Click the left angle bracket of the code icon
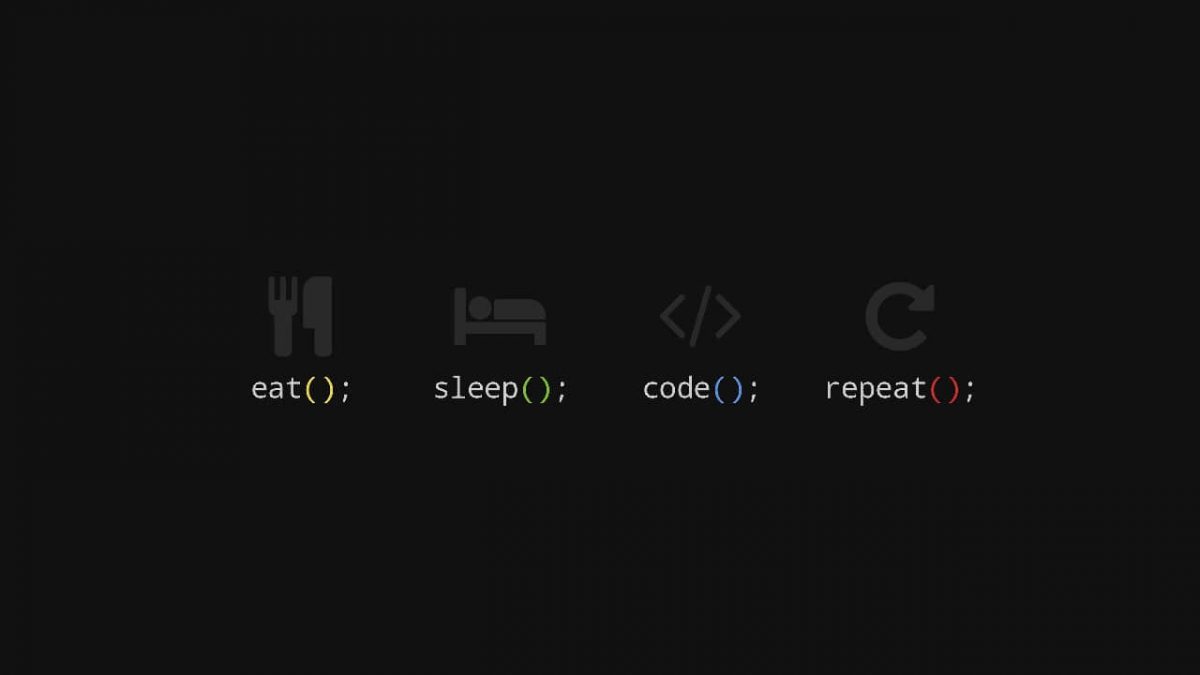Viewport: 1200px width, 675px height. click(672, 317)
